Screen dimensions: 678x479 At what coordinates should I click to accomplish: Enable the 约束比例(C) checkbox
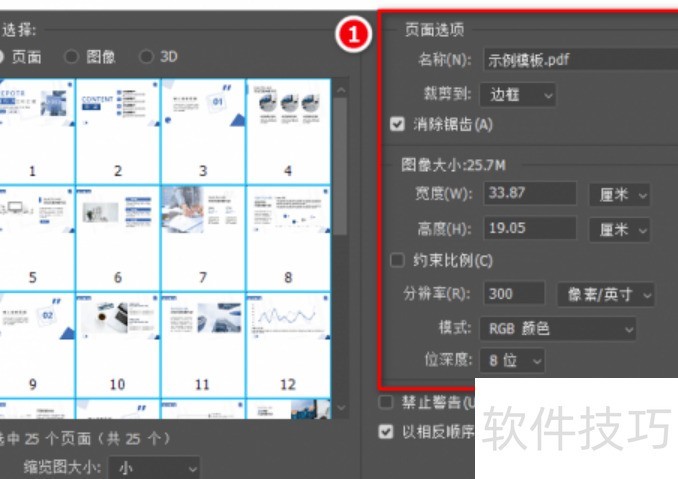[397, 260]
